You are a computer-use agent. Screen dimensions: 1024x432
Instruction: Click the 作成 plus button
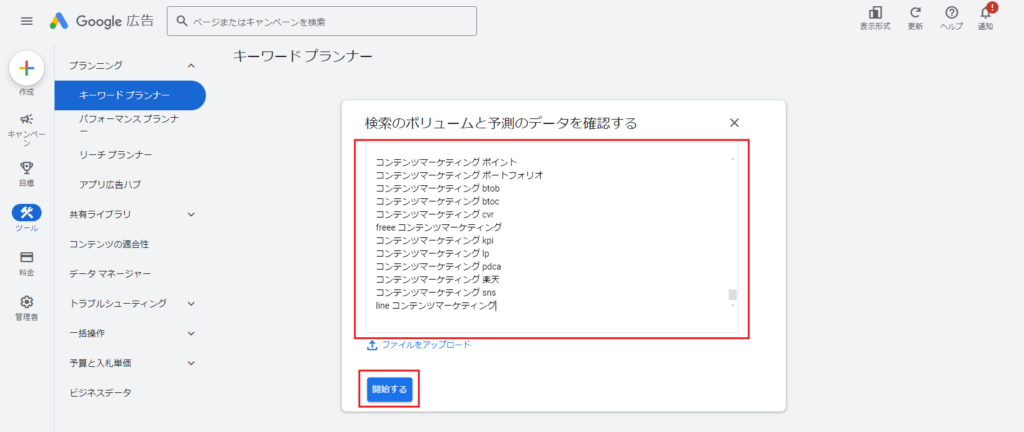coord(26,69)
